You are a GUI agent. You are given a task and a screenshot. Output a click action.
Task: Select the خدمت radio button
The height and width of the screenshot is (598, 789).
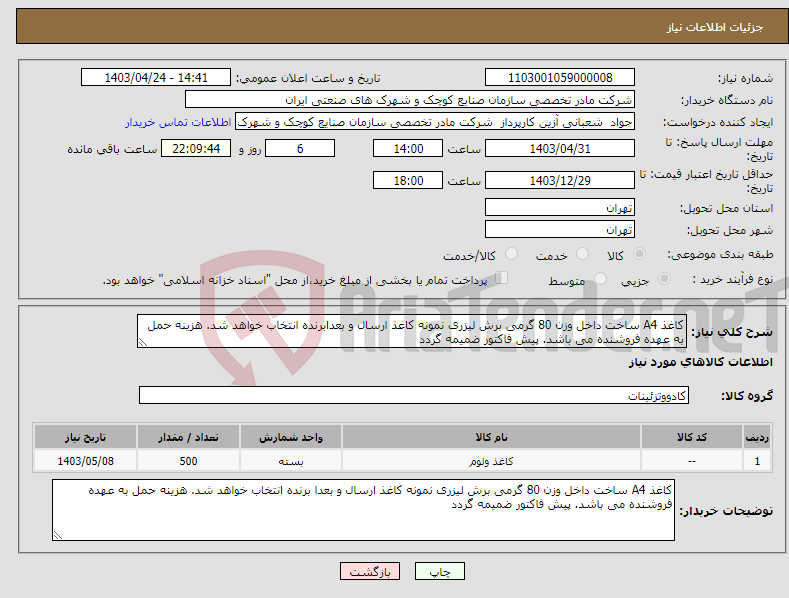pos(582,254)
